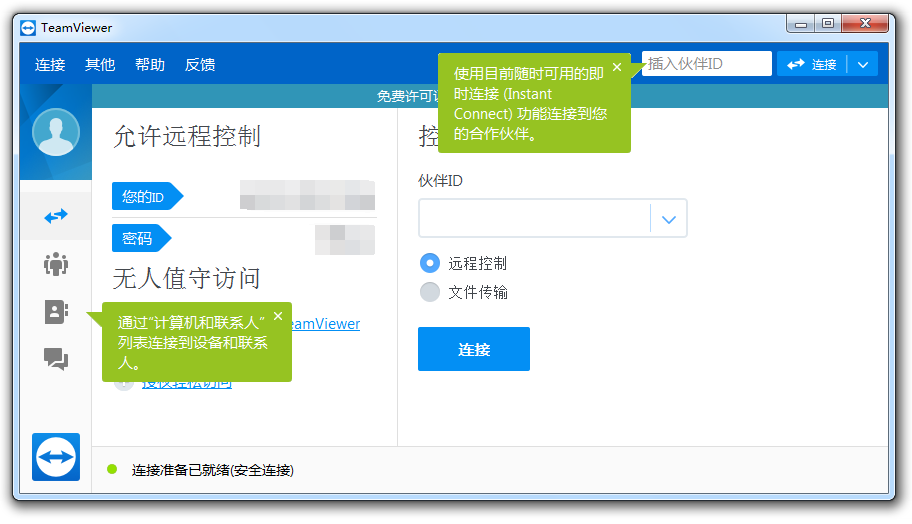The height and width of the screenshot is (524, 912).
Task: Select the 远程控制 radio button
Action: click(430, 264)
